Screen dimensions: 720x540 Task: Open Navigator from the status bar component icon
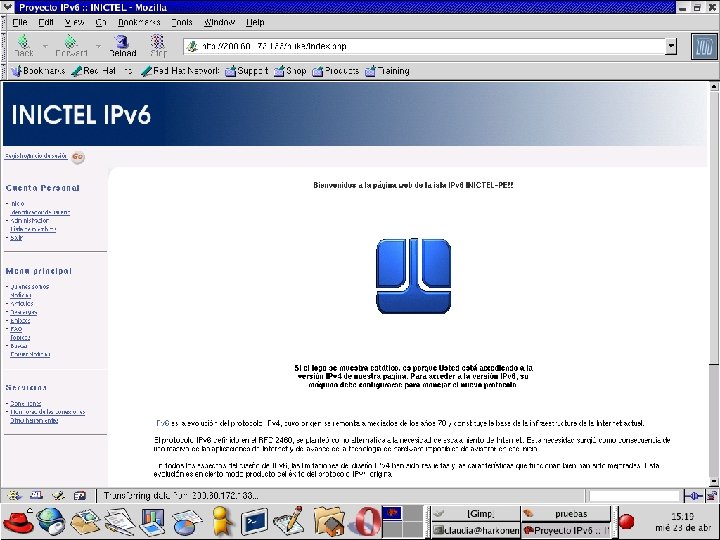point(14,495)
